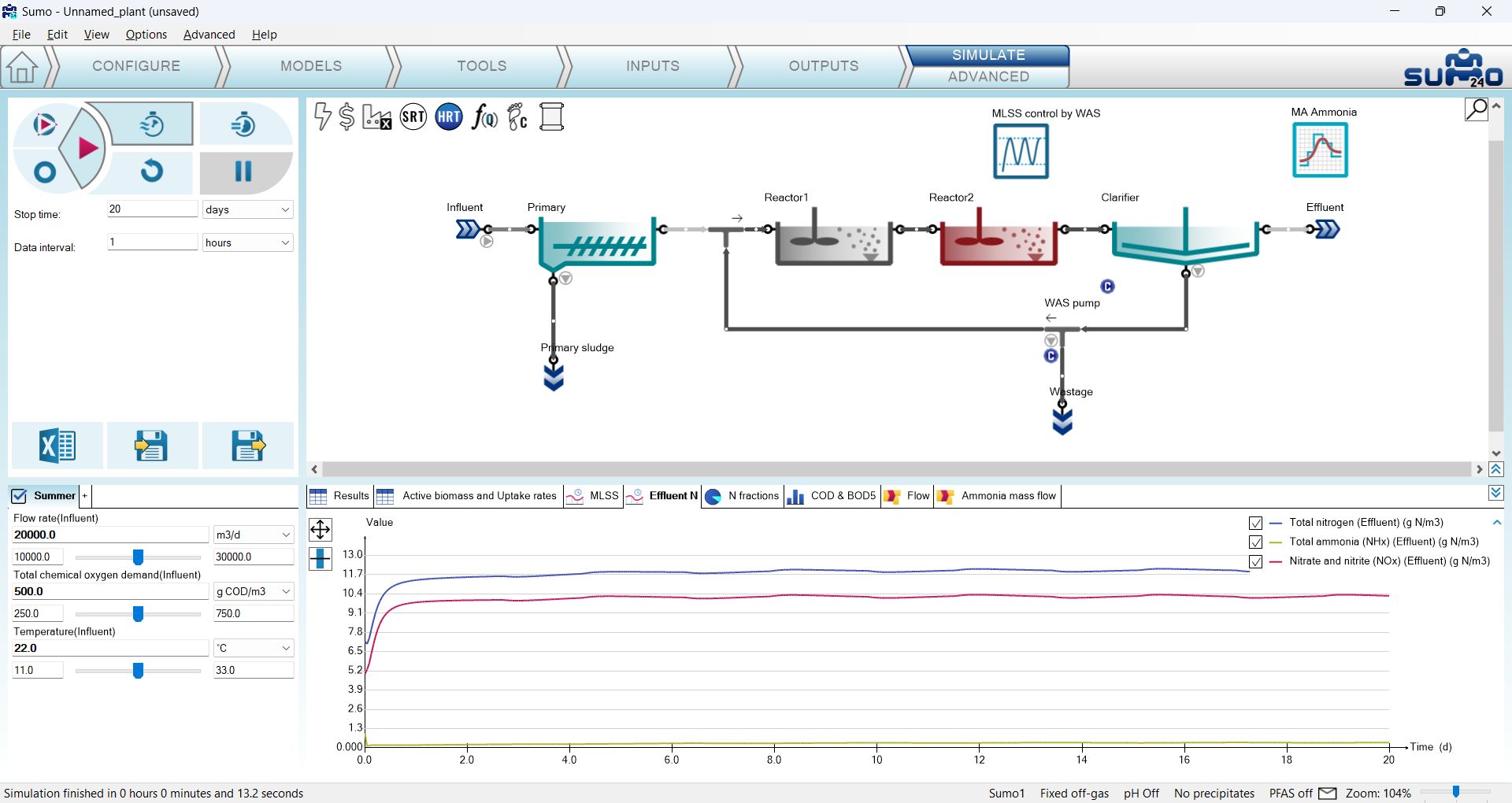Expand the flowsheet panel upward double-arrow
This screenshot has height=803, width=1512.
(x=1496, y=469)
